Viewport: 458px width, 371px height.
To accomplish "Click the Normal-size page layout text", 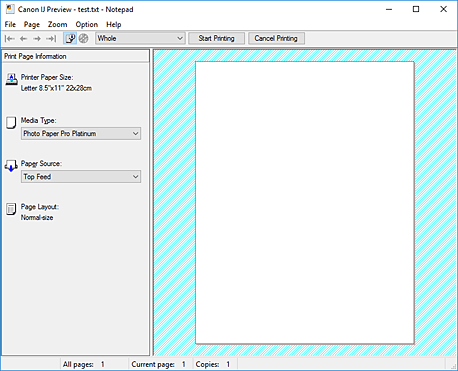I will pyautogui.click(x=37, y=218).
